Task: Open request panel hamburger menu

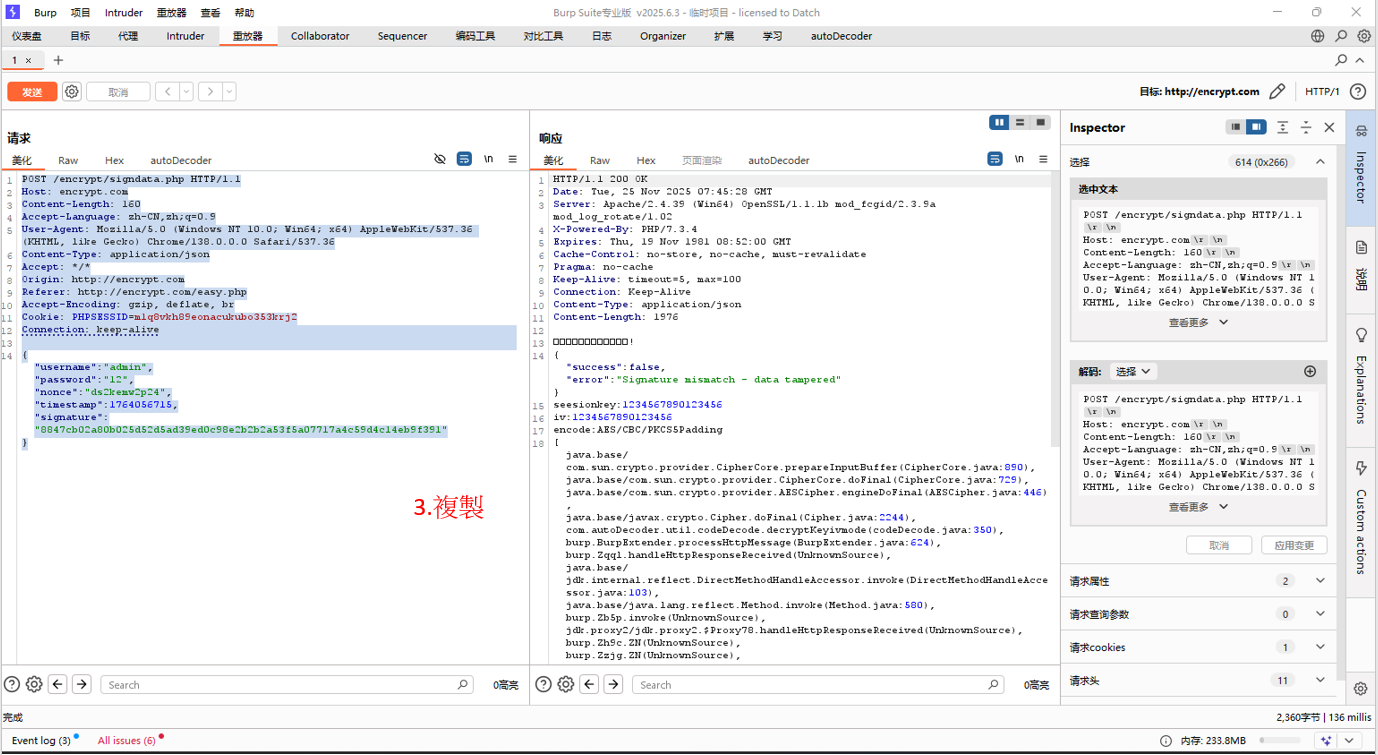Action: coord(513,159)
